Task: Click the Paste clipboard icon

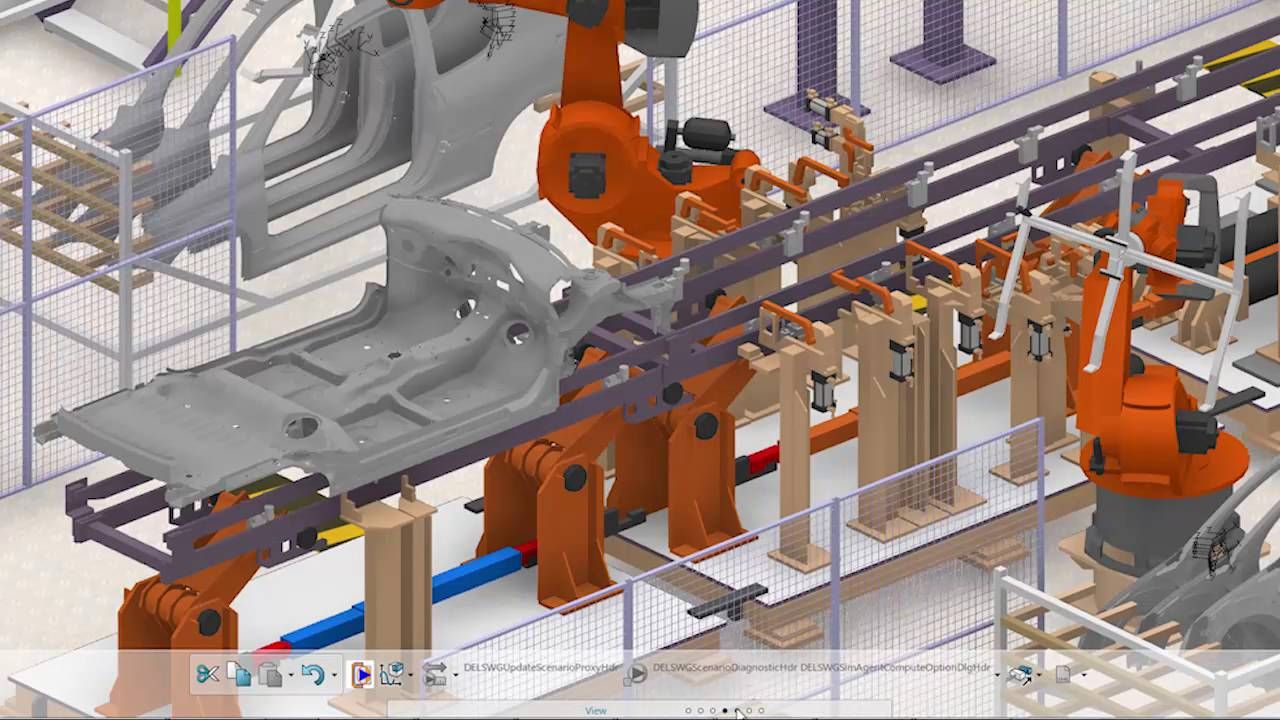Action: (270, 674)
